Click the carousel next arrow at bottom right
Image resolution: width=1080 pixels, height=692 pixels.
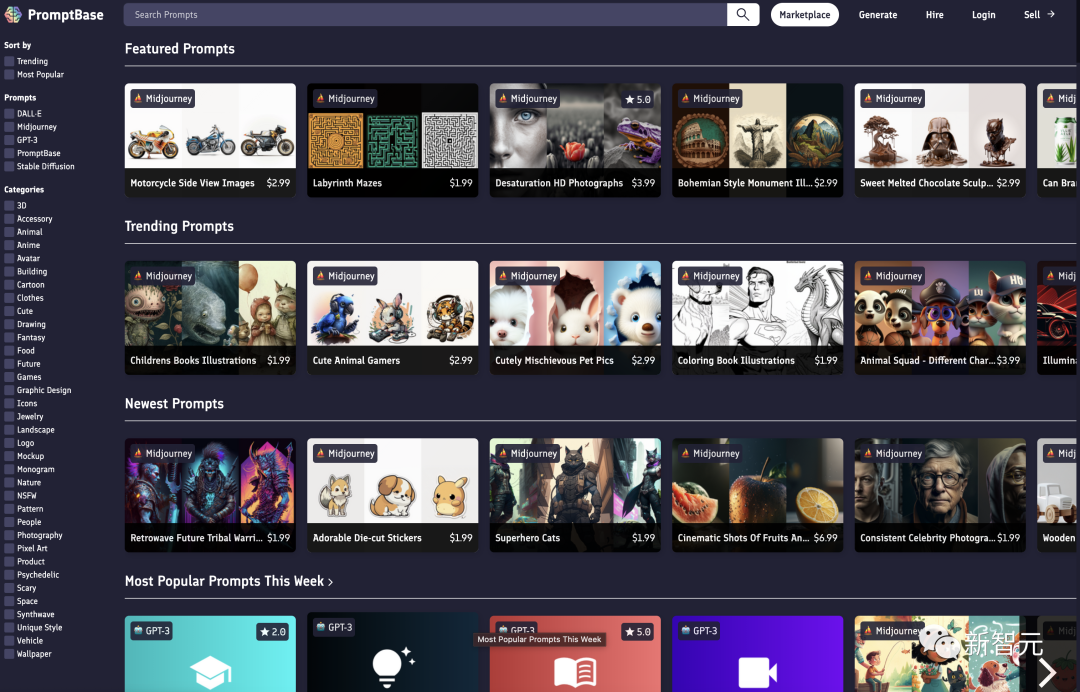[1047, 672]
